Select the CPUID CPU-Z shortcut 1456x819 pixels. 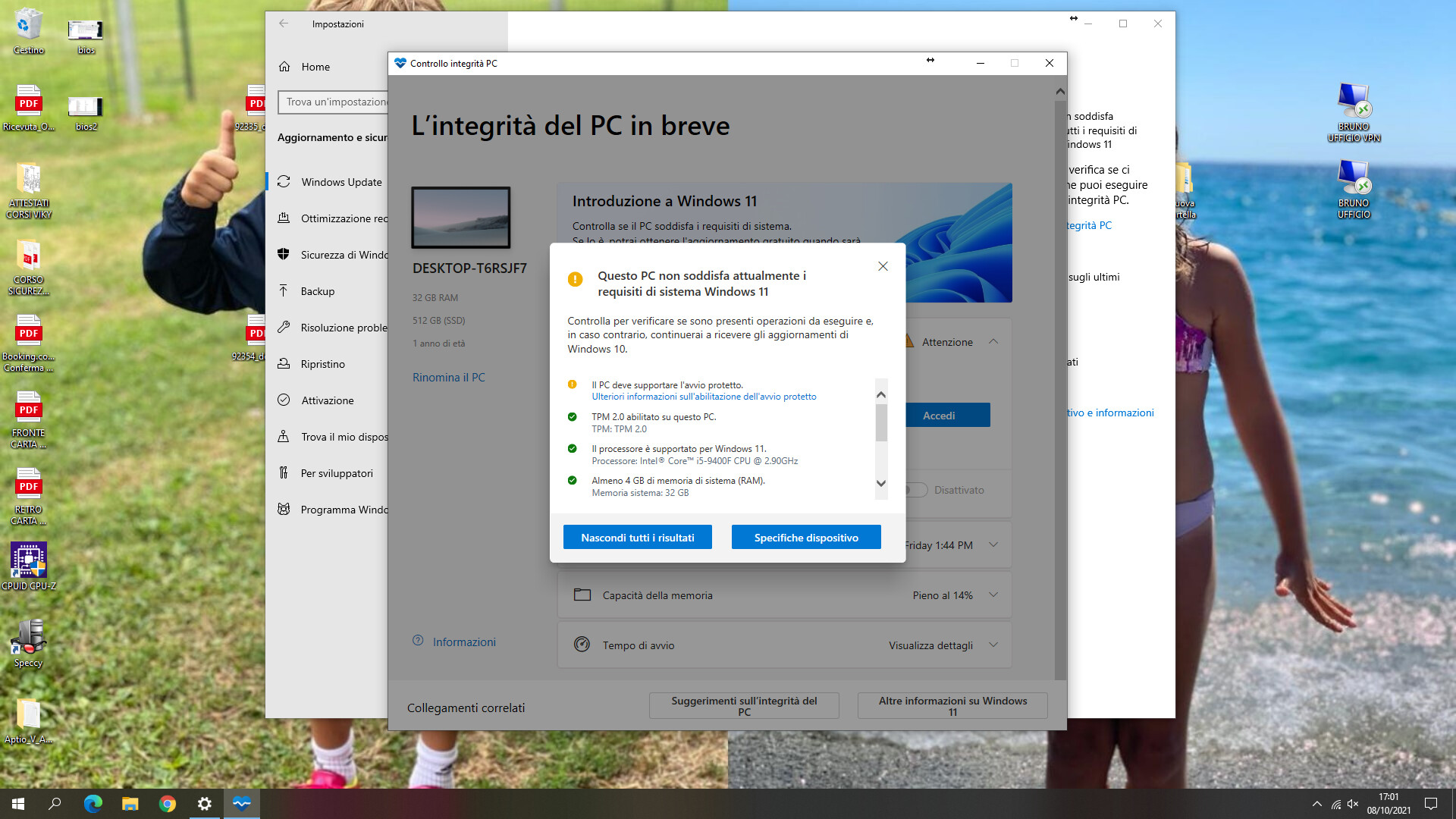click(x=28, y=566)
